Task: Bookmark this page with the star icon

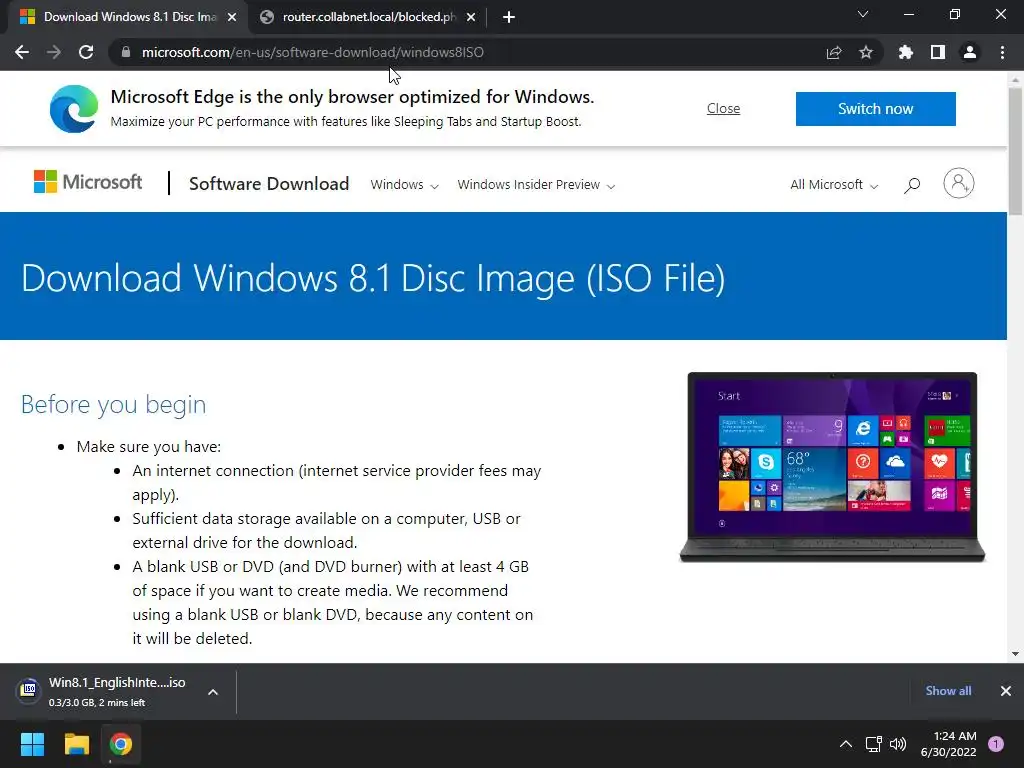Action: pyautogui.click(x=866, y=52)
